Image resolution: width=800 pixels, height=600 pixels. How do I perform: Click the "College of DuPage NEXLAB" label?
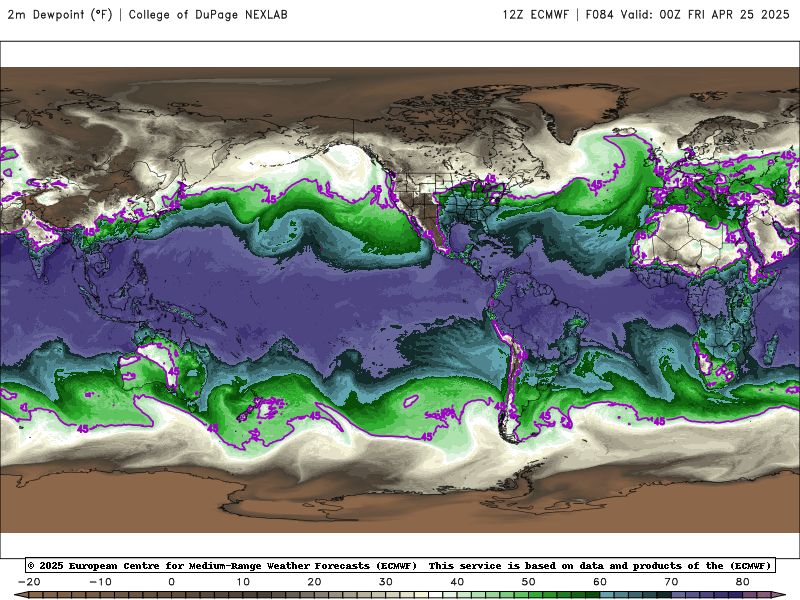[208, 15]
